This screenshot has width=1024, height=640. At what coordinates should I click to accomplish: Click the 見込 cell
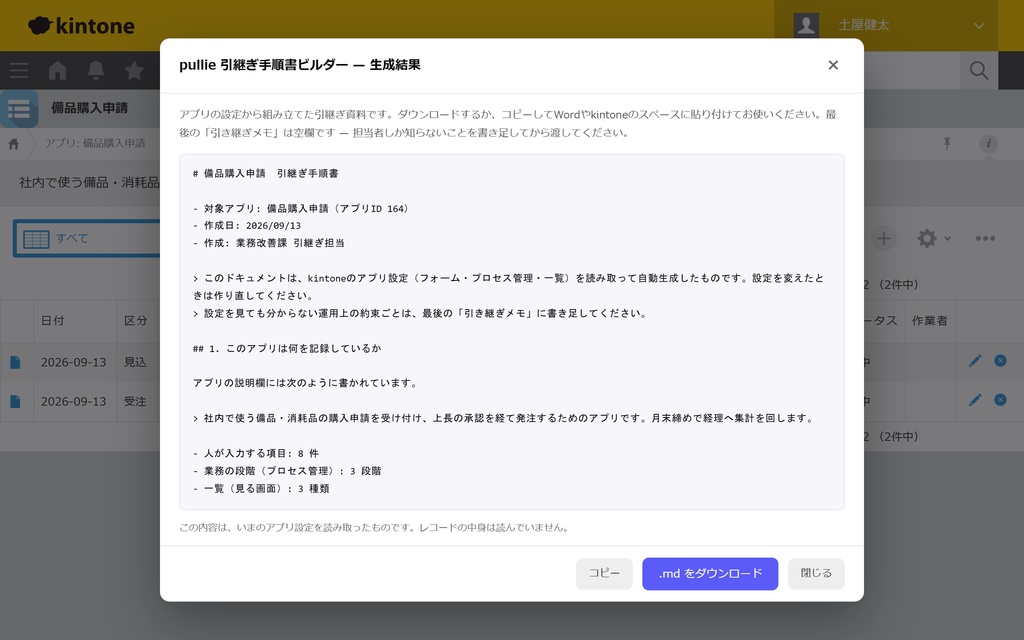[135, 362]
